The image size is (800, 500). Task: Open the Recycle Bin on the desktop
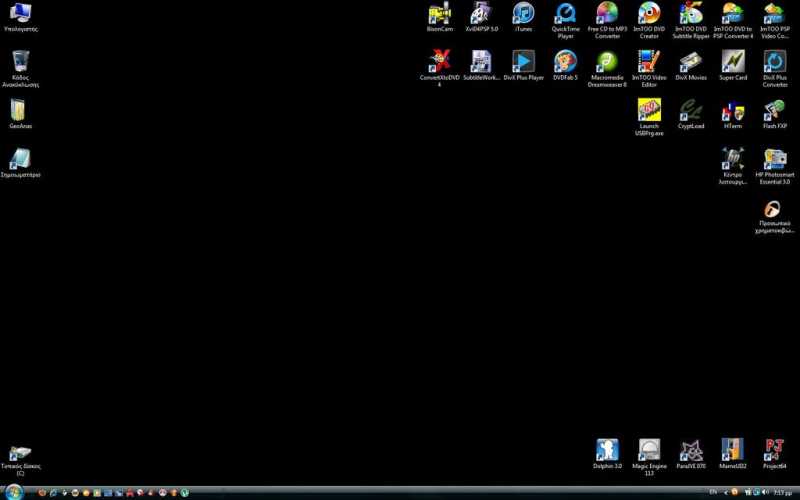[x=19, y=62]
